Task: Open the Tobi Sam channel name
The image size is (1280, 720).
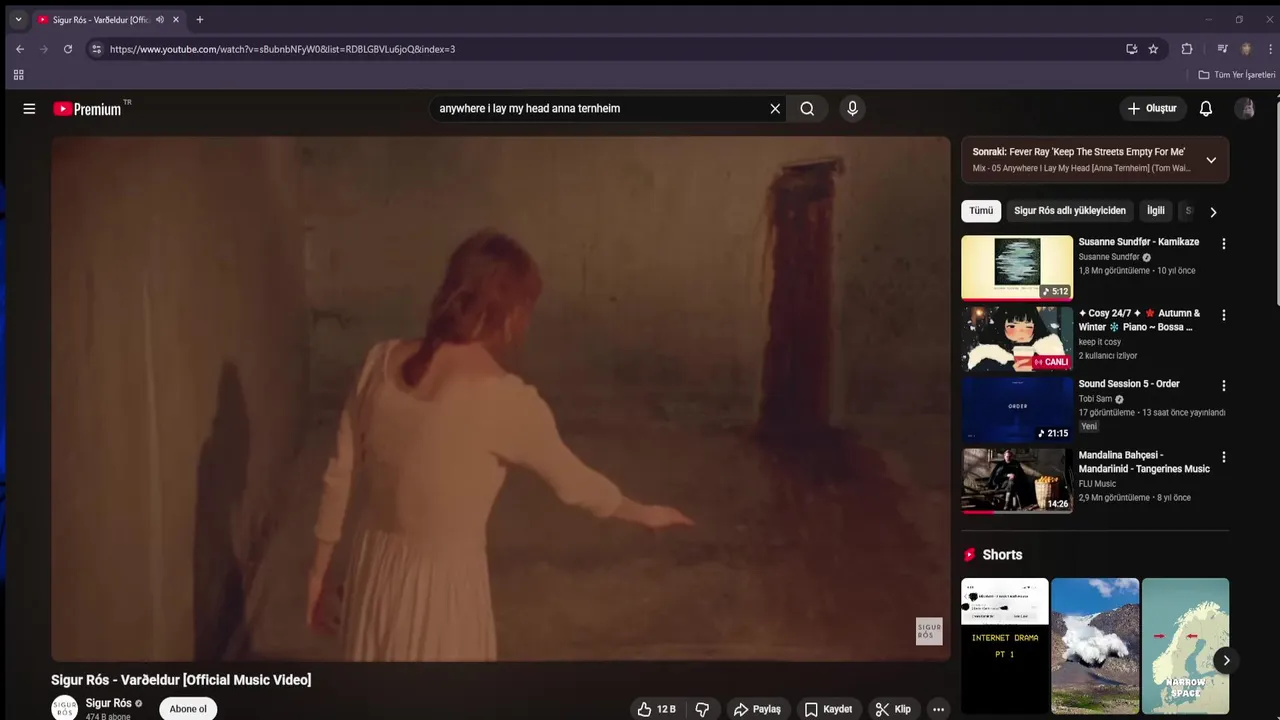Action: click(1095, 399)
